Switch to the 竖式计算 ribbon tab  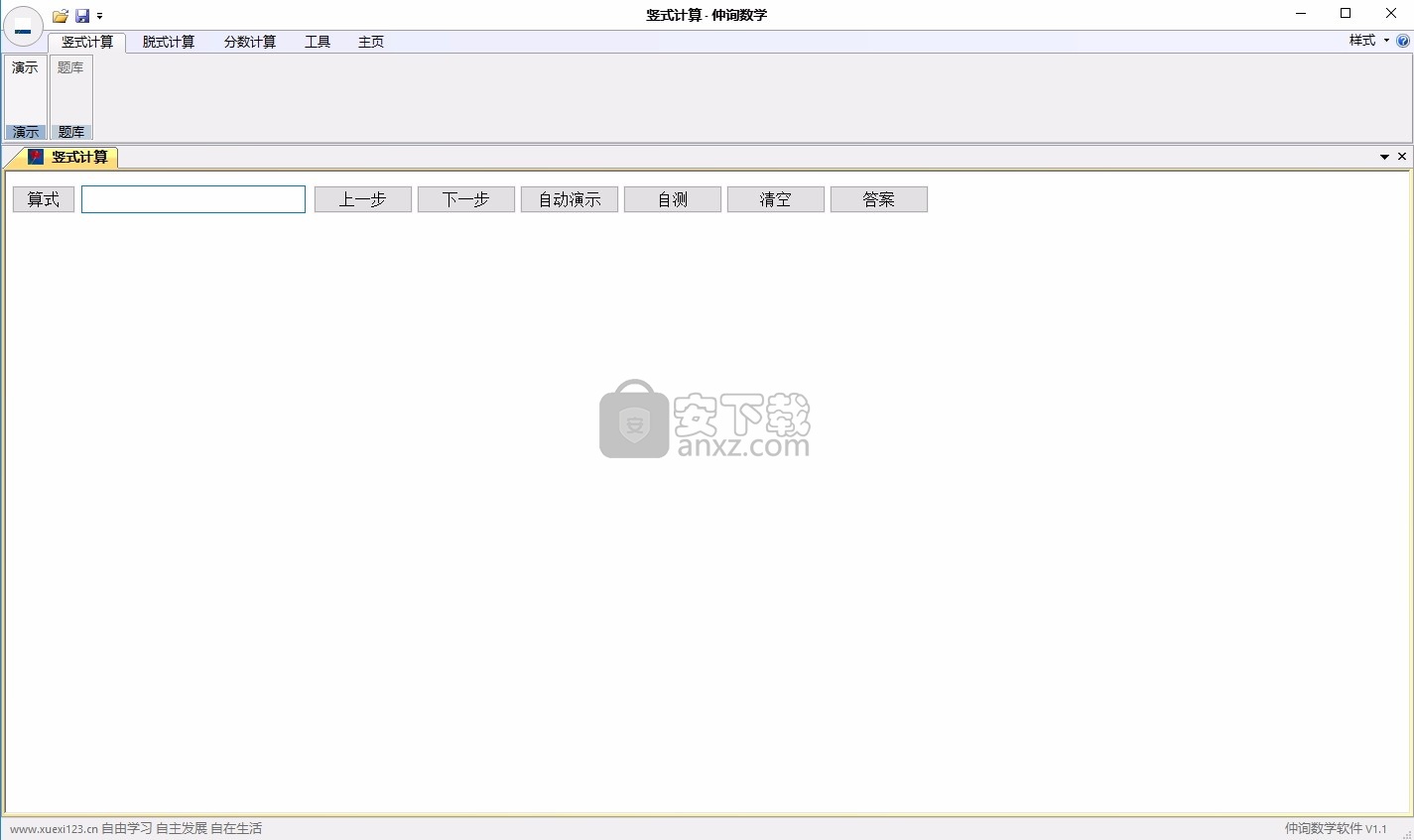87,42
